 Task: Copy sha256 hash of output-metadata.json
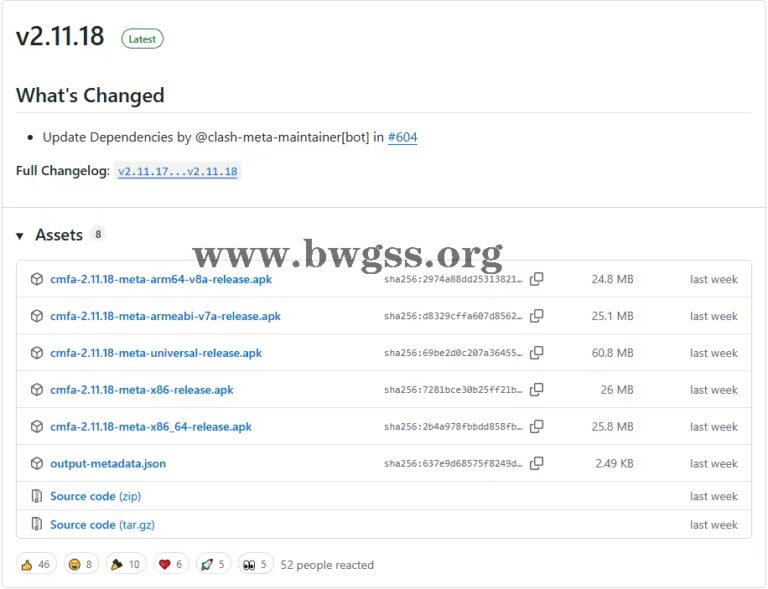pyautogui.click(x=536, y=463)
